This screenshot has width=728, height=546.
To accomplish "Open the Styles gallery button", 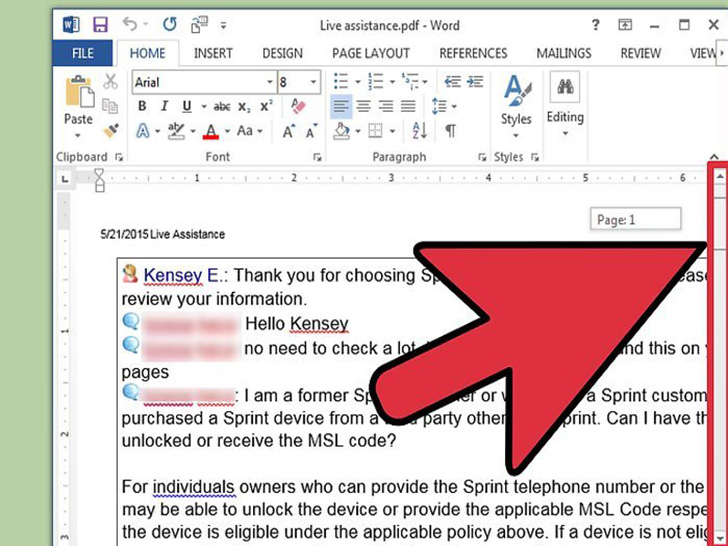I will 516,107.
